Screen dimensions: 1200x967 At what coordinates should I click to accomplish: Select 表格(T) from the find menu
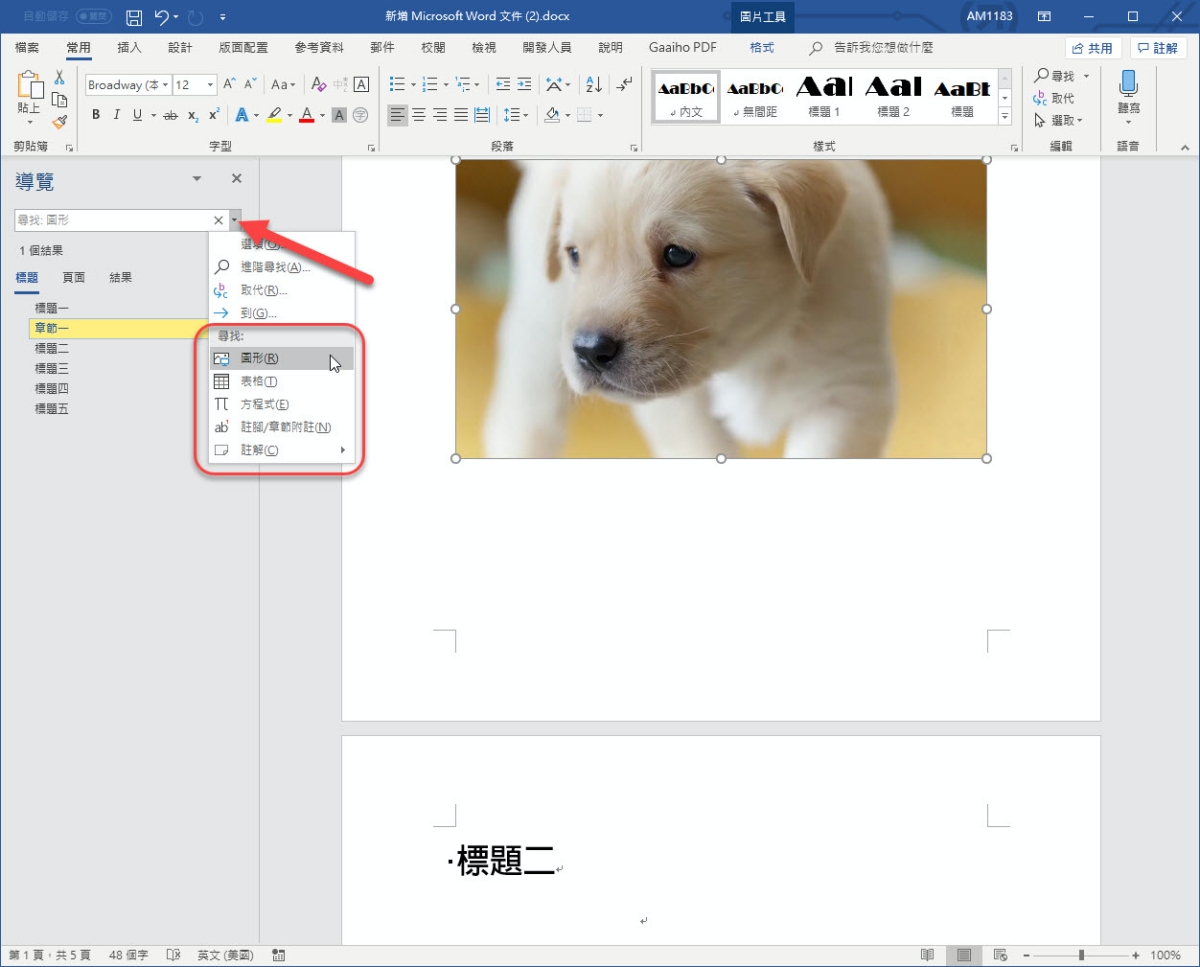(x=259, y=381)
